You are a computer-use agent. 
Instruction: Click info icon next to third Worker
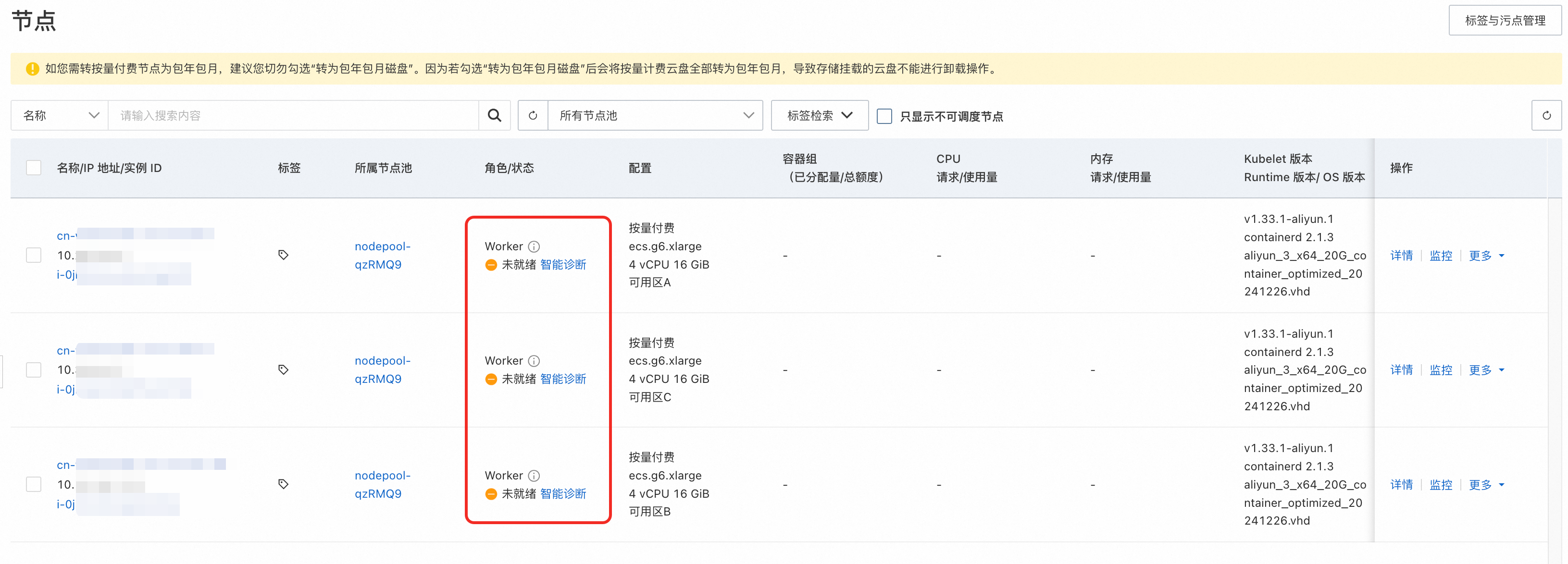click(x=534, y=475)
